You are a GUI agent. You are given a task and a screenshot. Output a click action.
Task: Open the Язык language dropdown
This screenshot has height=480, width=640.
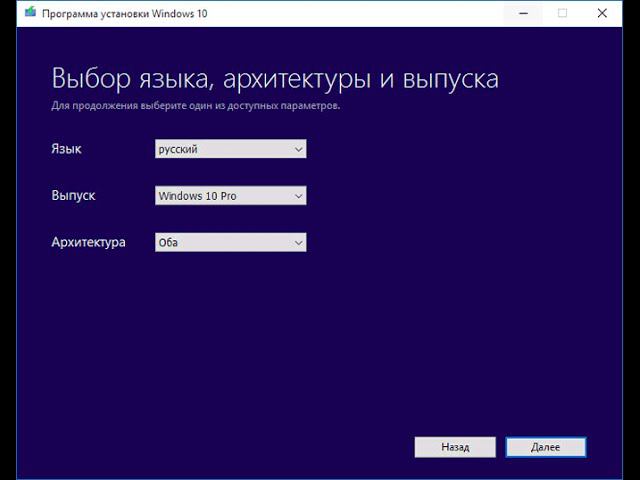click(x=230, y=149)
